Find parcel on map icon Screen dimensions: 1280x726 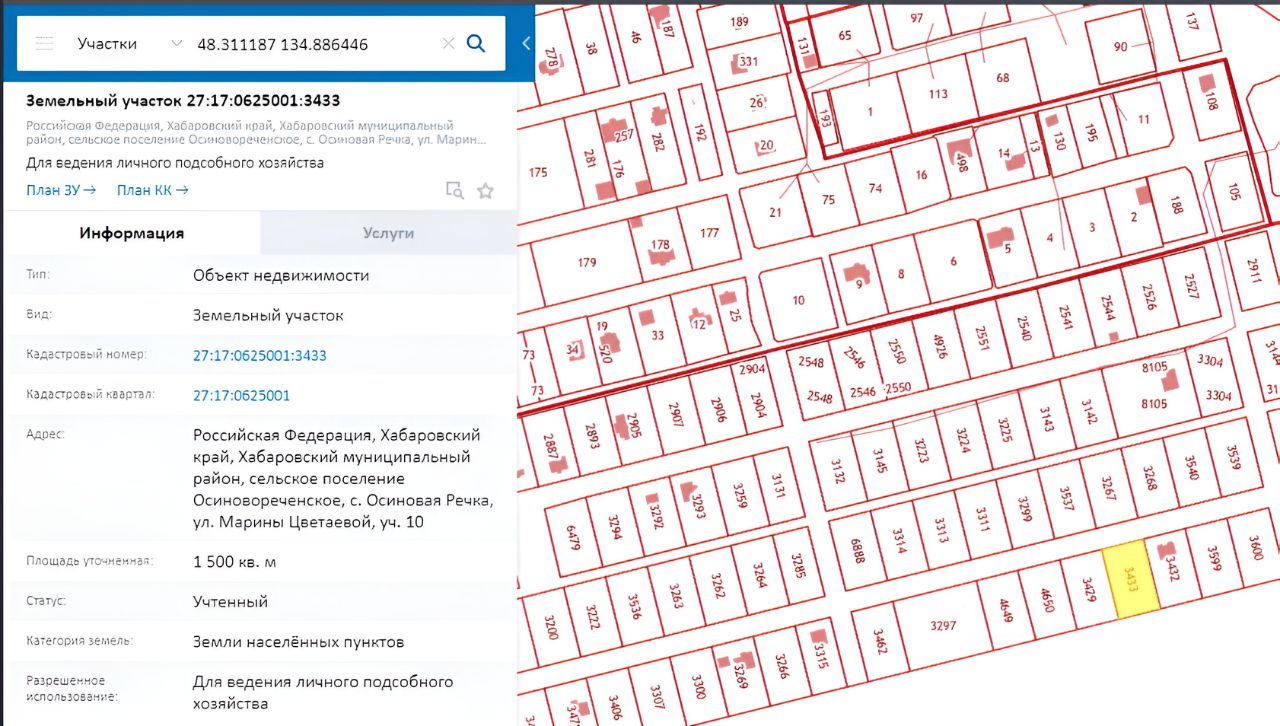[454, 191]
